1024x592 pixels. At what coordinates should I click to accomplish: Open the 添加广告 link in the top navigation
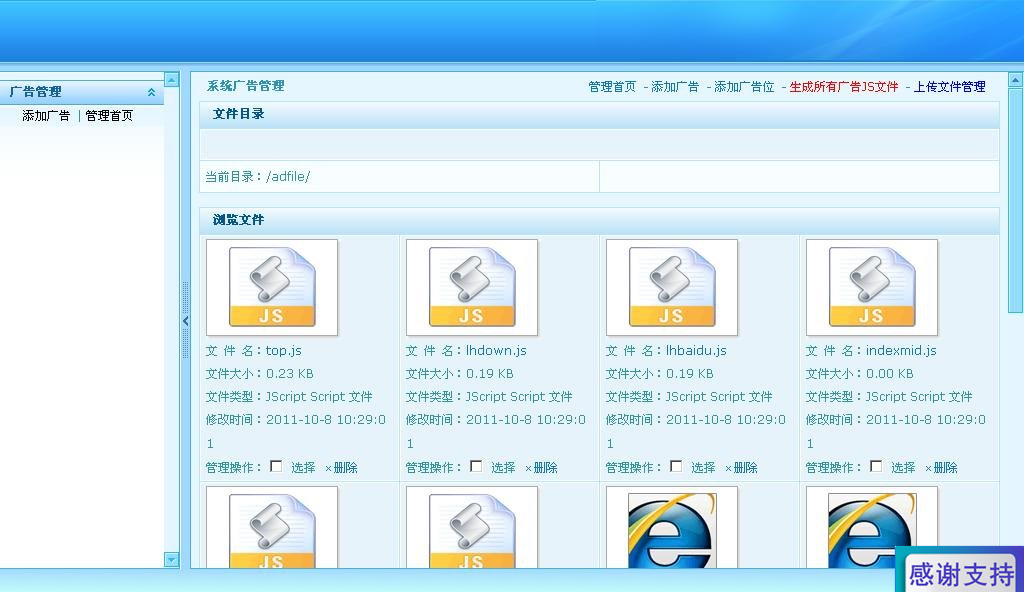[x=675, y=87]
